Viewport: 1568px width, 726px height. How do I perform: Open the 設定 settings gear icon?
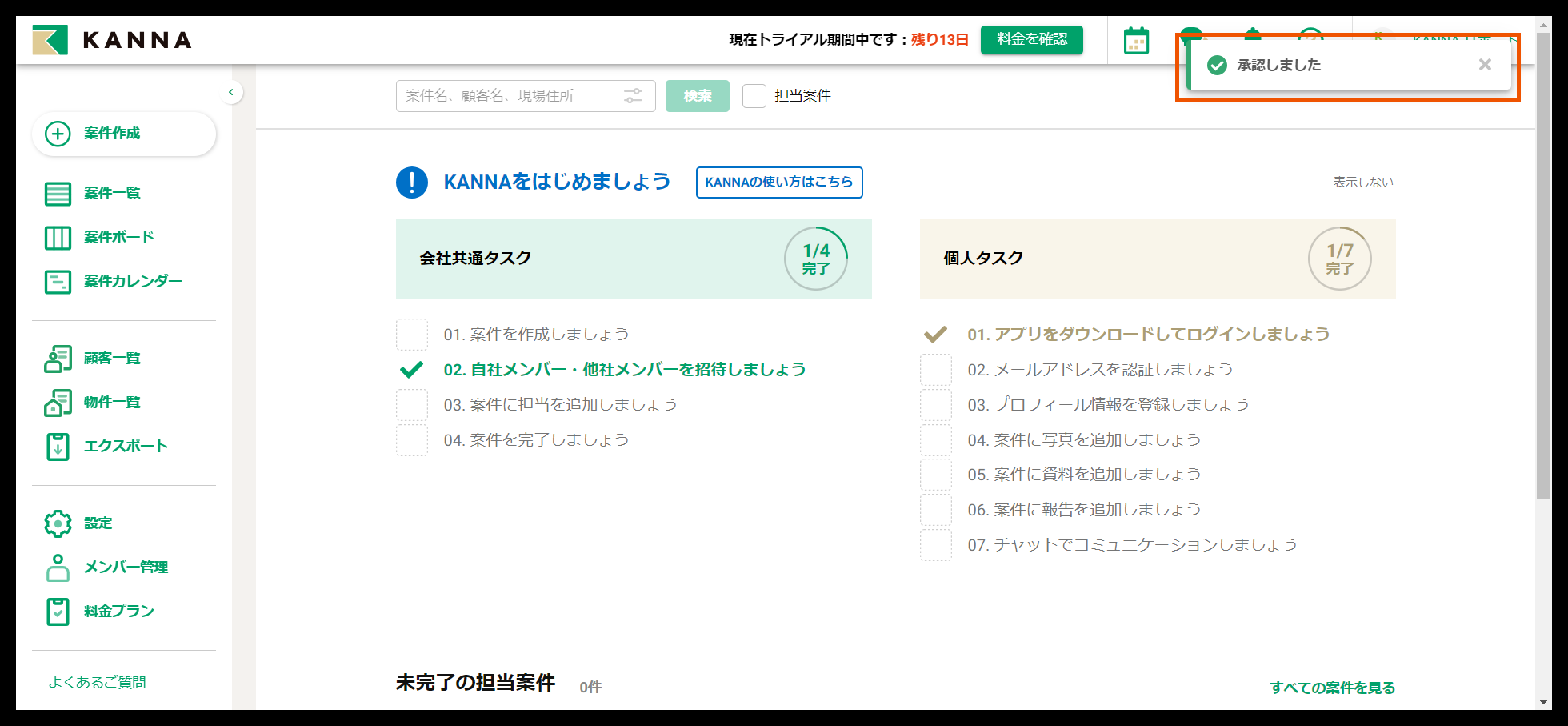(x=57, y=523)
